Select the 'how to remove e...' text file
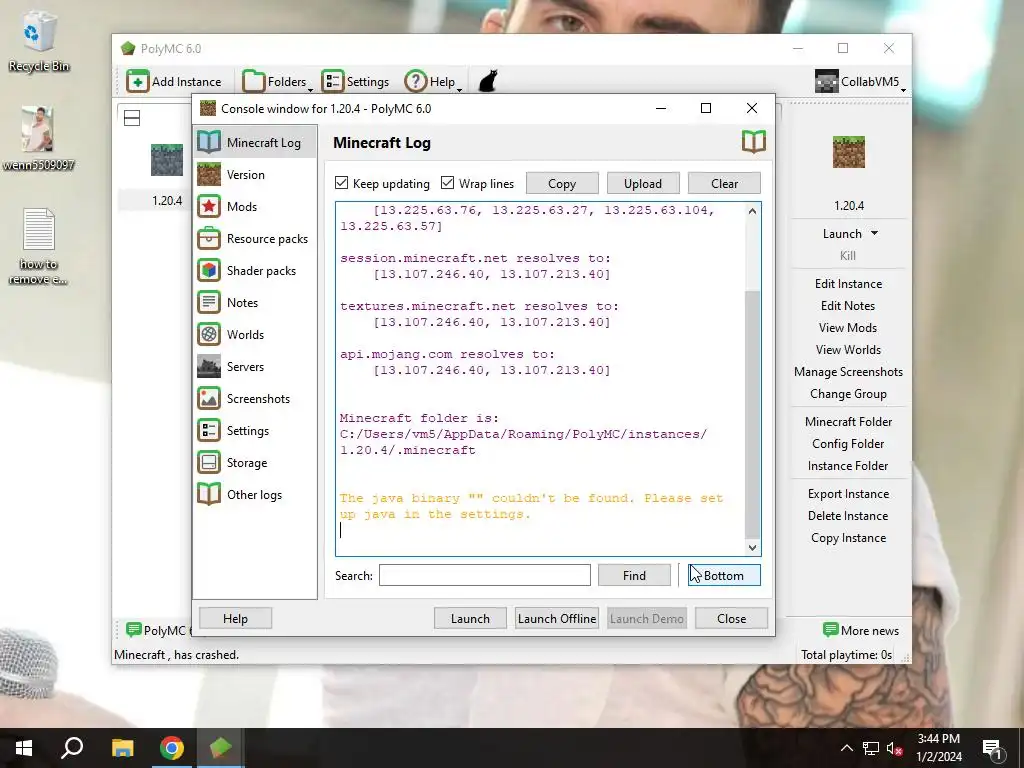Screen dimensions: 1024x768 [38, 247]
